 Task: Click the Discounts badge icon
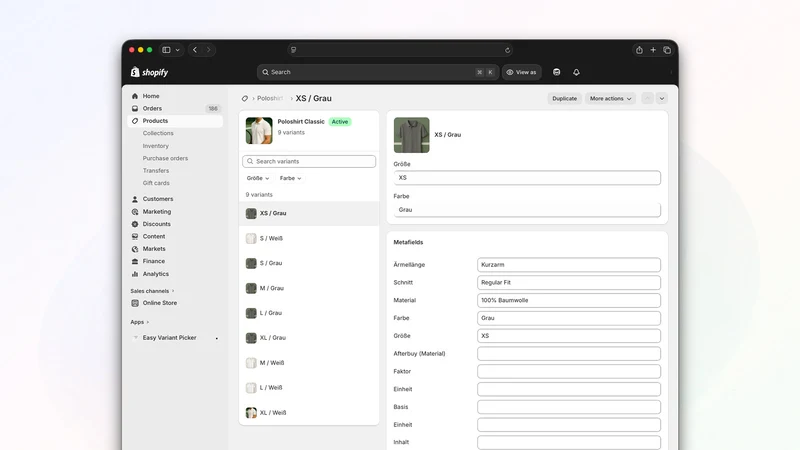click(135, 224)
